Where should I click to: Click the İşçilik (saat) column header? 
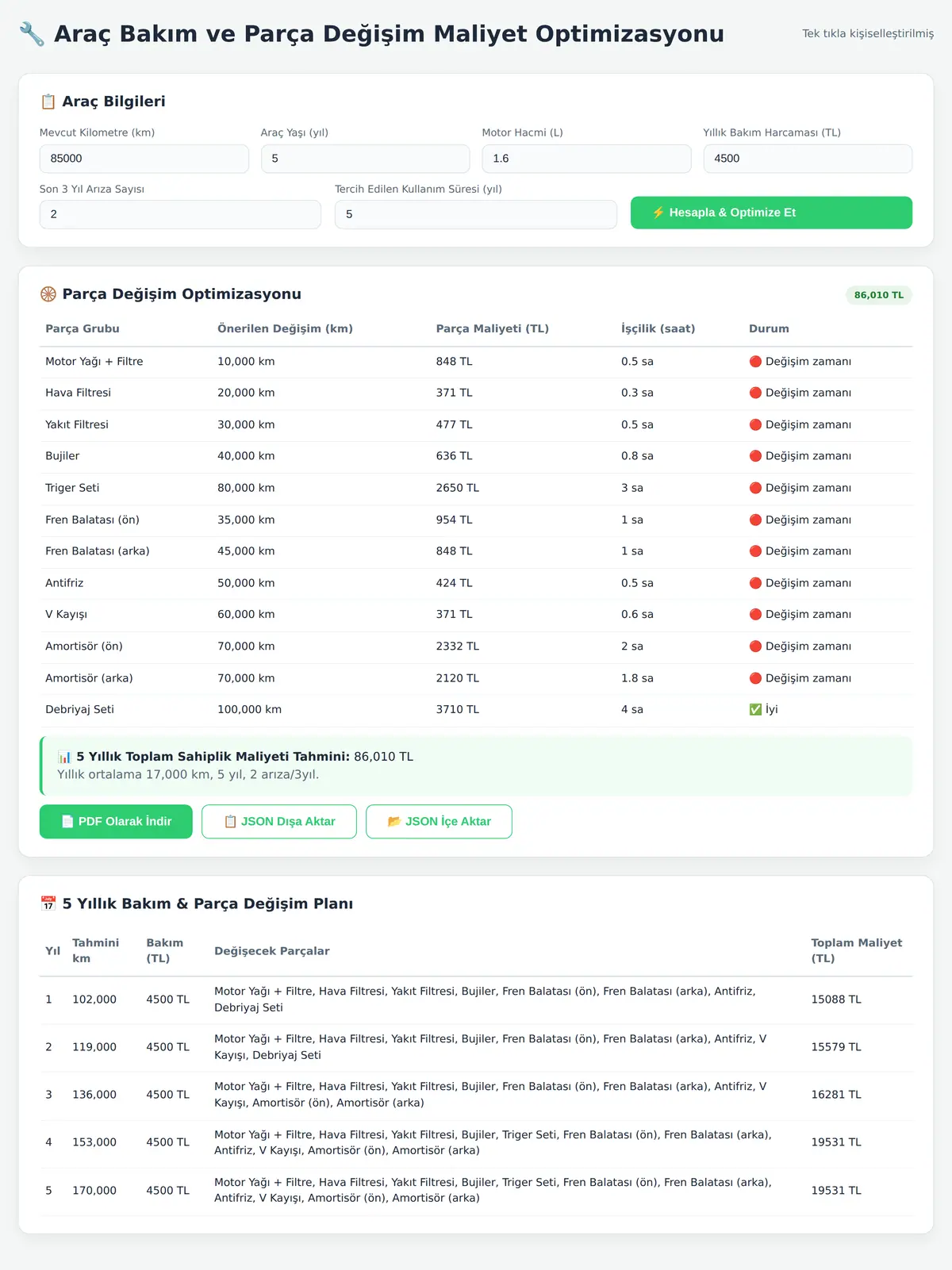click(658, 328)
